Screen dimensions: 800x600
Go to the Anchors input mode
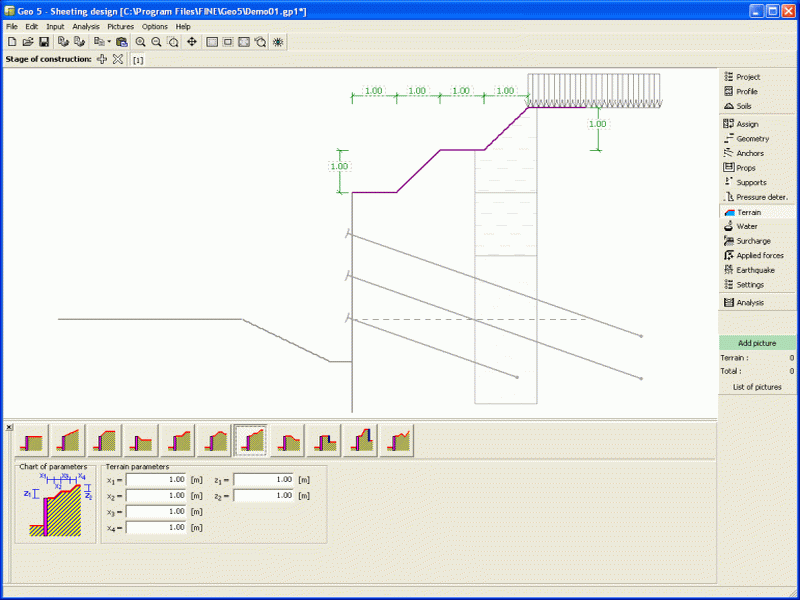coord(749,153)
